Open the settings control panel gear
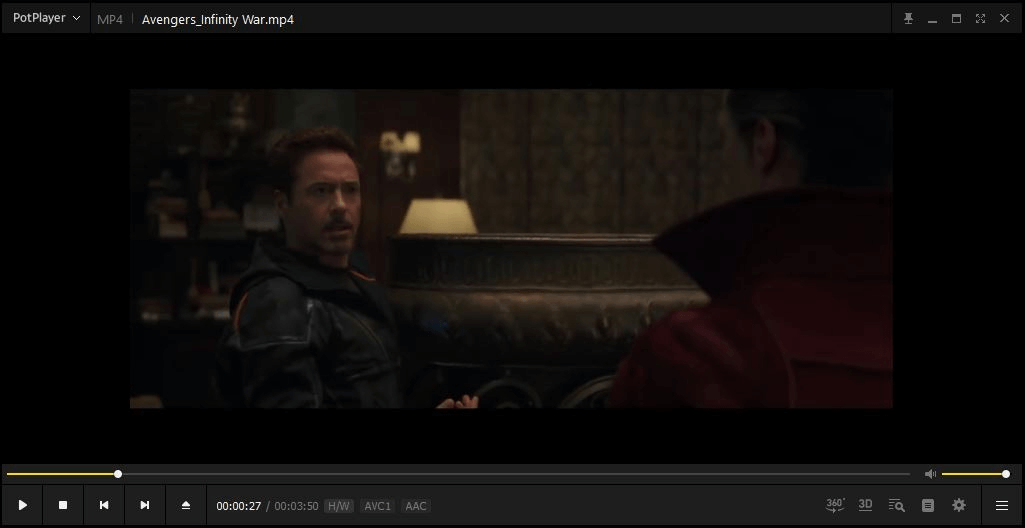Image resolution: width=1025 pixels, height=528 pixels. pyautogui.click(x=959, y=505)
